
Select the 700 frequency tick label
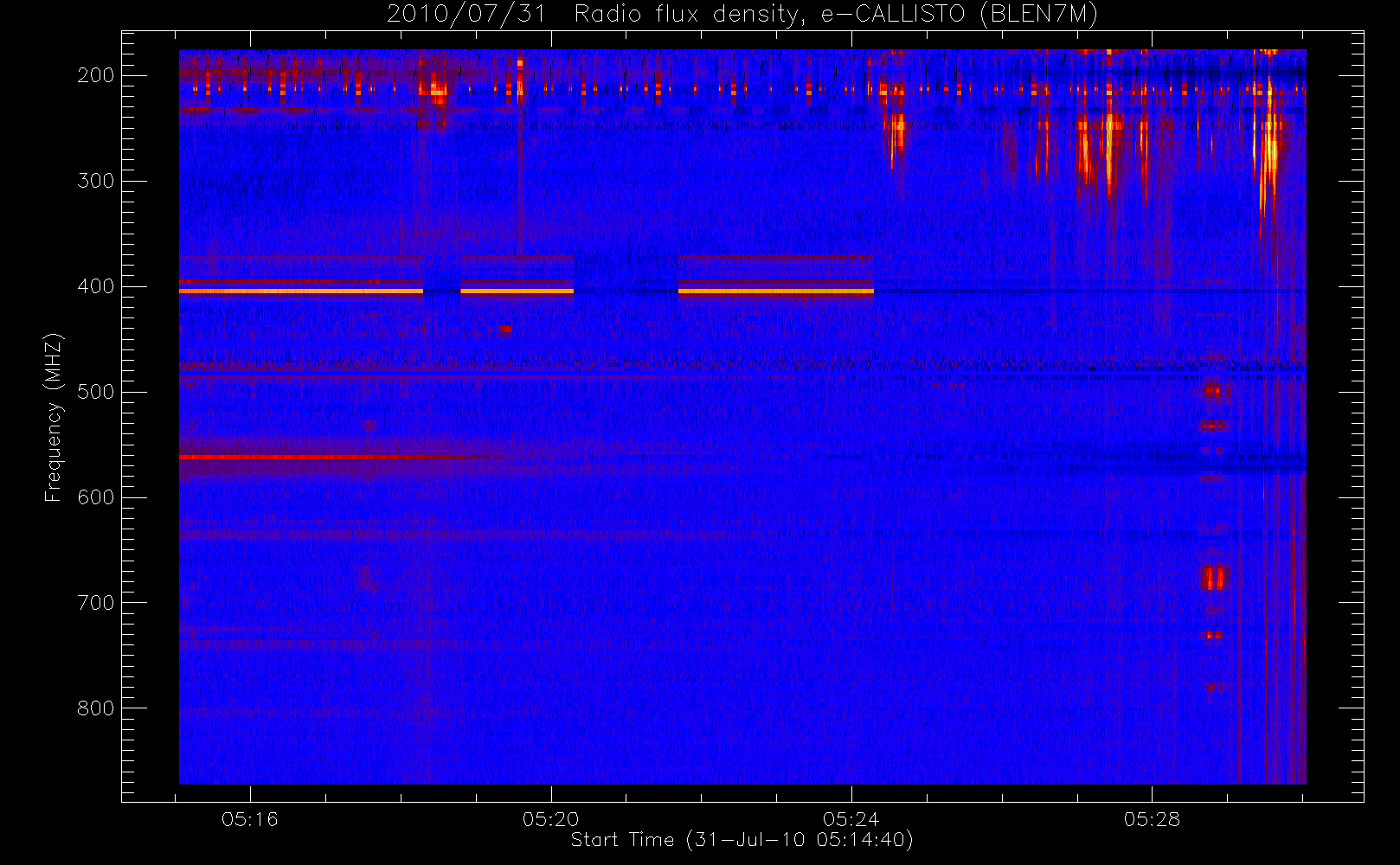point(96,603)
